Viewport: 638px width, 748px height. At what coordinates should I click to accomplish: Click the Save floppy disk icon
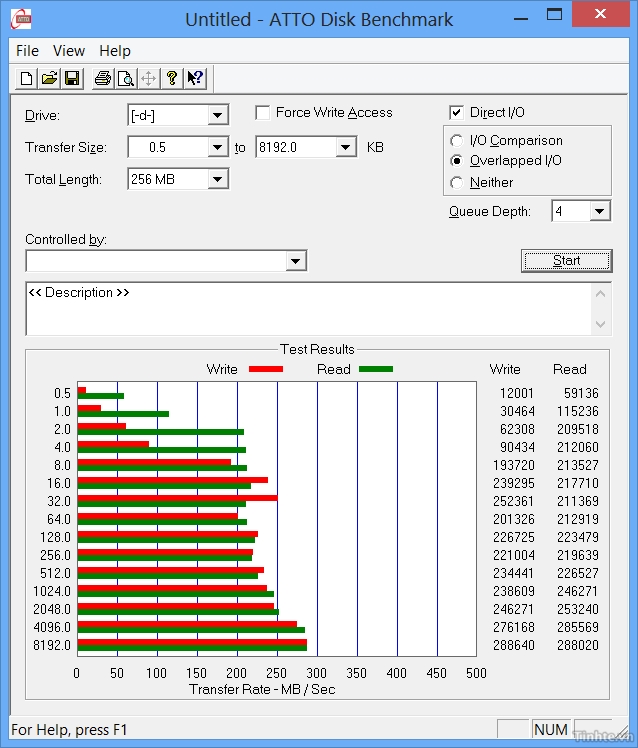click(72, 78)
